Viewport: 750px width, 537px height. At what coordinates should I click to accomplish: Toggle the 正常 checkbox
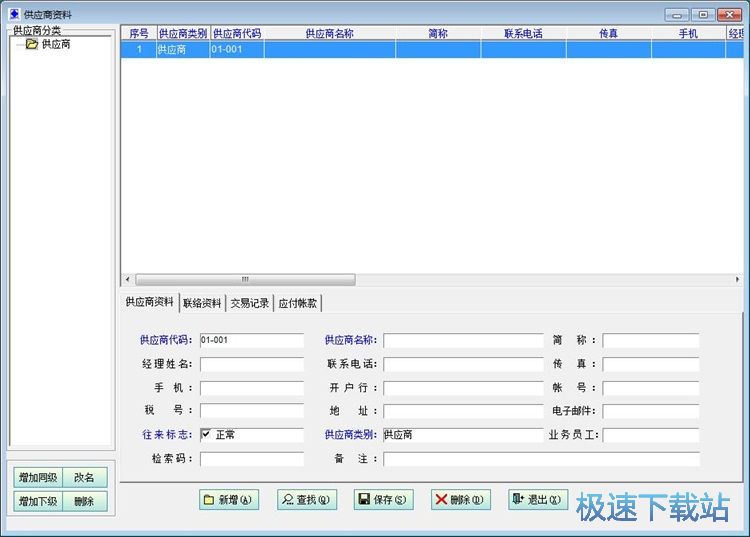pyautogui.click(x=206, y=434)
